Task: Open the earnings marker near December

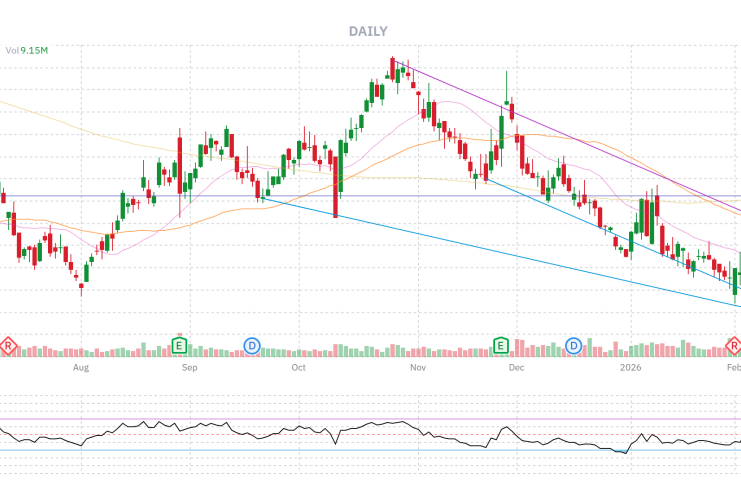Action: coord(501,346)
